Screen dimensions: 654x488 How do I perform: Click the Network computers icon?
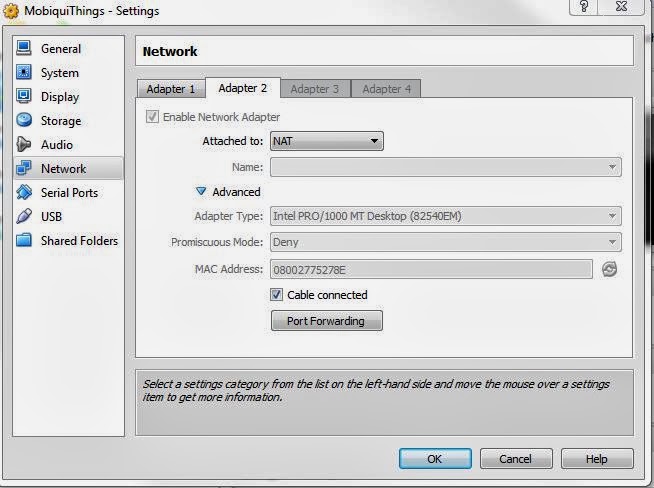(24, 168)
